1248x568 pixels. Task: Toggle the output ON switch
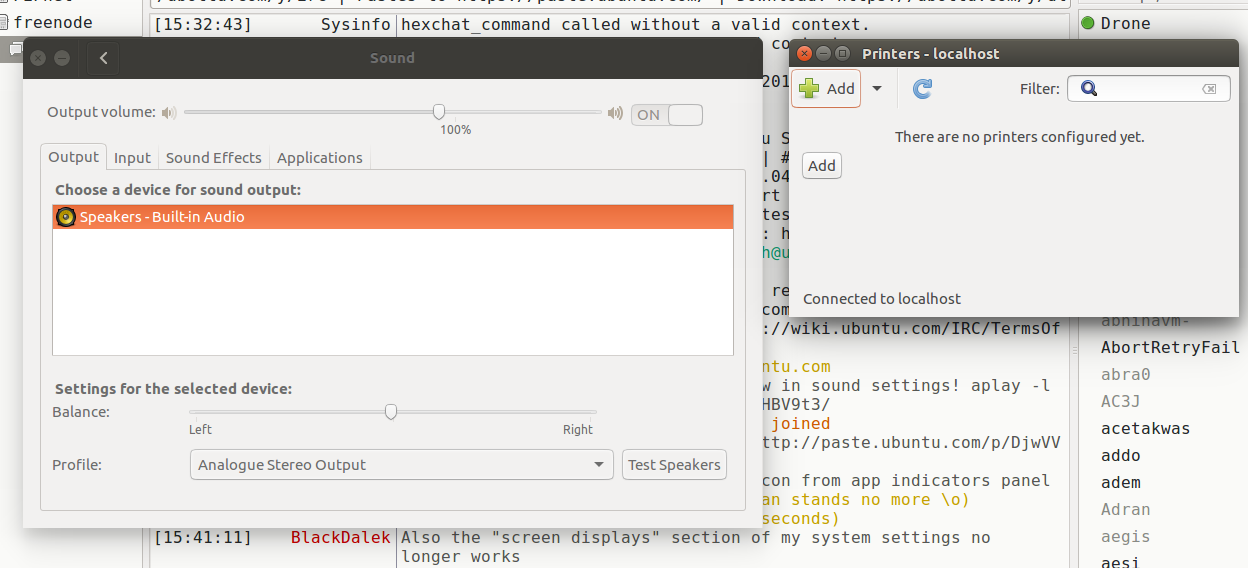coord(667,115)
